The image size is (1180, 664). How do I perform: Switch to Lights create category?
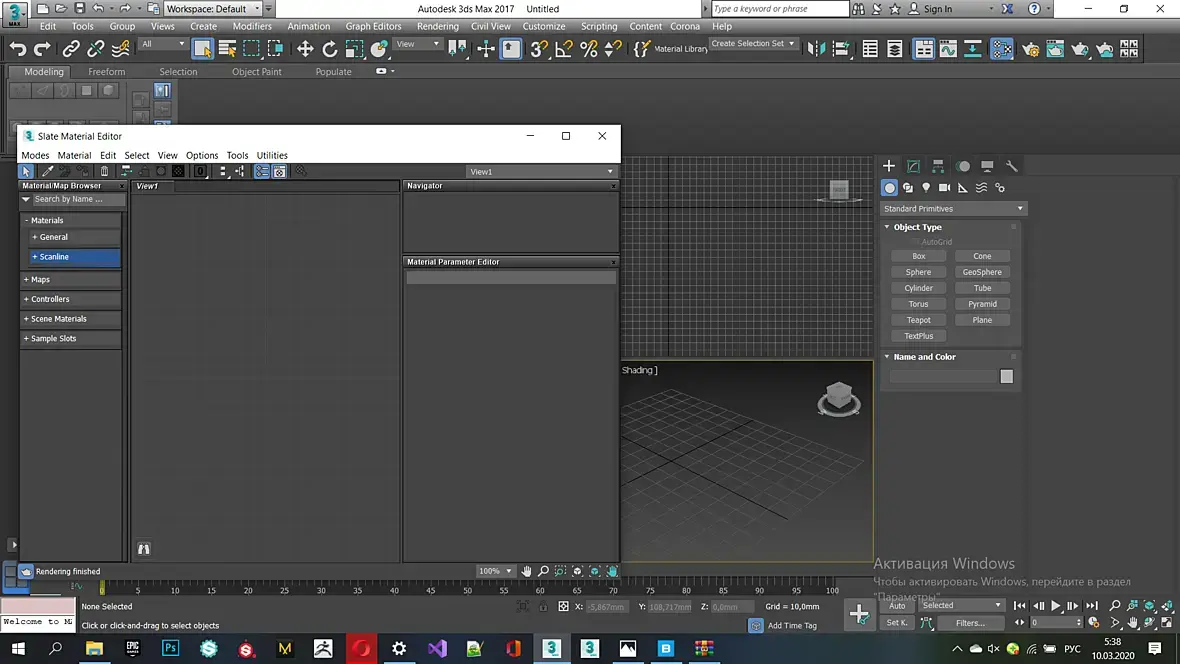click(926, 188)
